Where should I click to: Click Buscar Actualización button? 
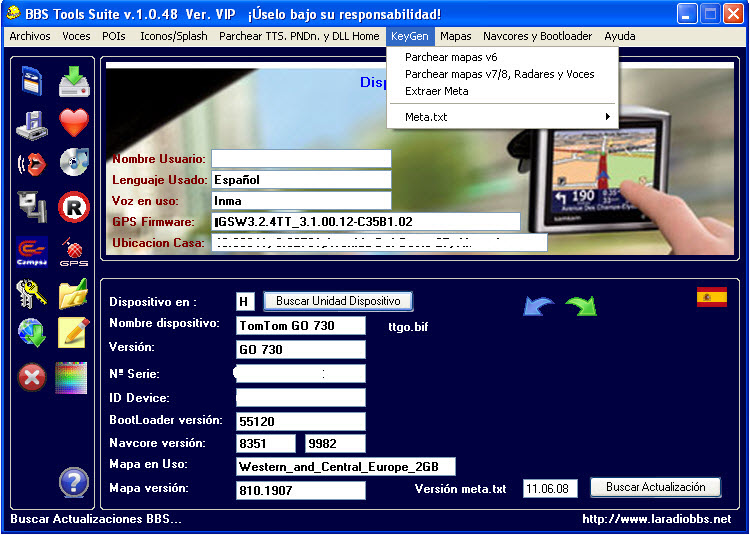[x=655, y=487]
